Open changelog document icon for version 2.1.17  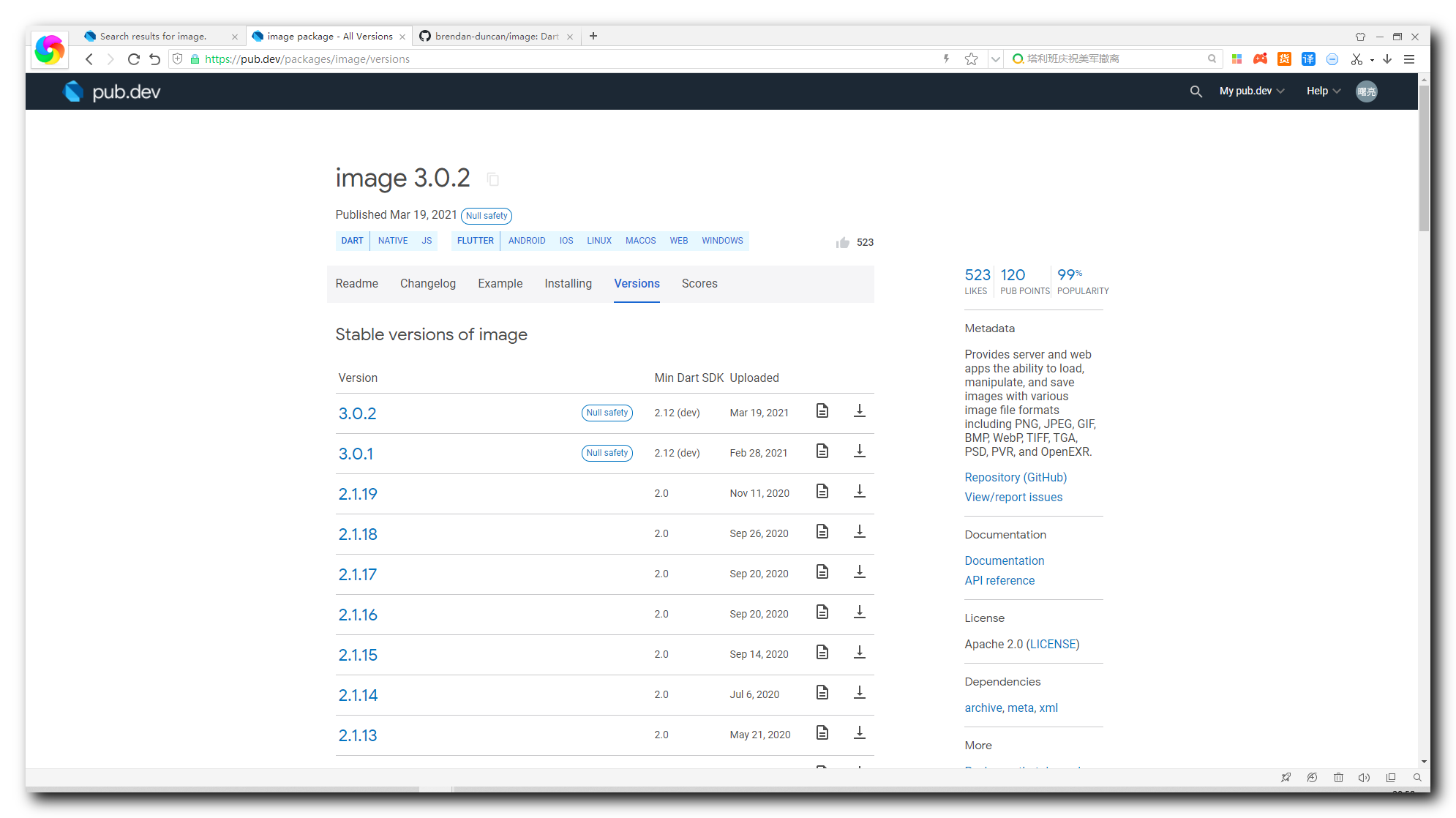click(822, 572)
